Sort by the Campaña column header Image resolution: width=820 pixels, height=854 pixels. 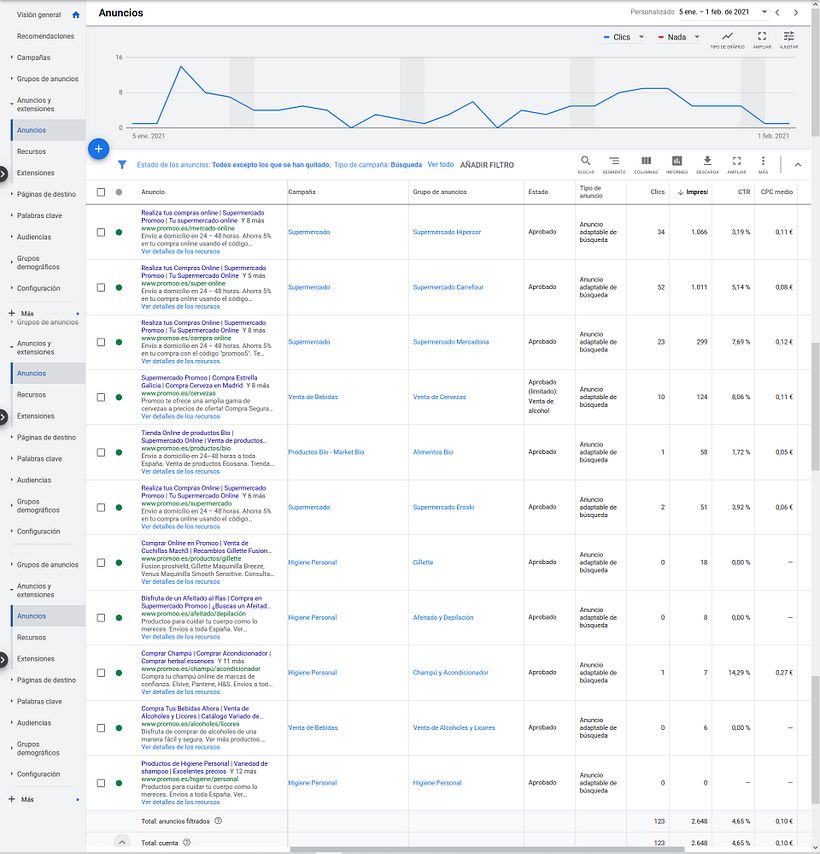click(x=302, y=192)
